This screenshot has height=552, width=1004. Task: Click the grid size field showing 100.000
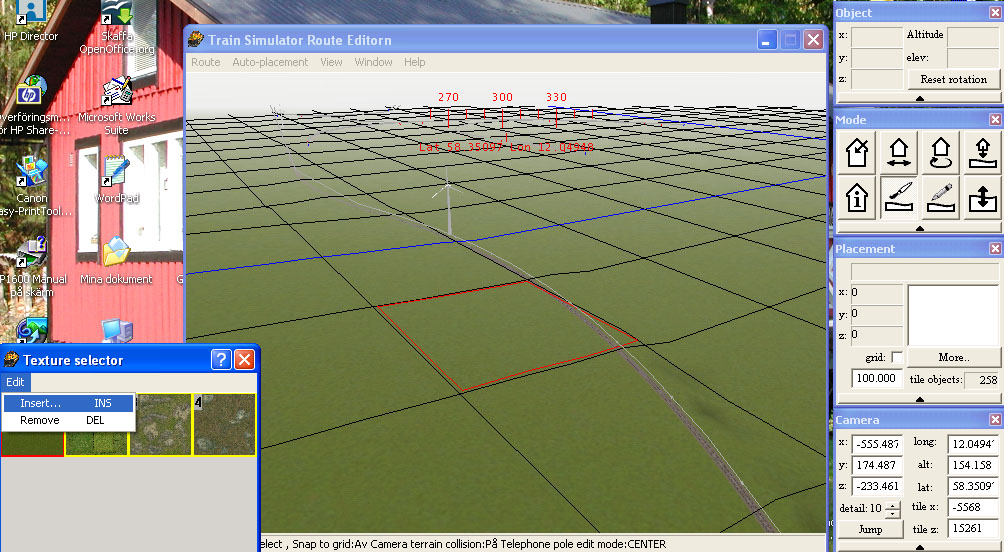877,378
